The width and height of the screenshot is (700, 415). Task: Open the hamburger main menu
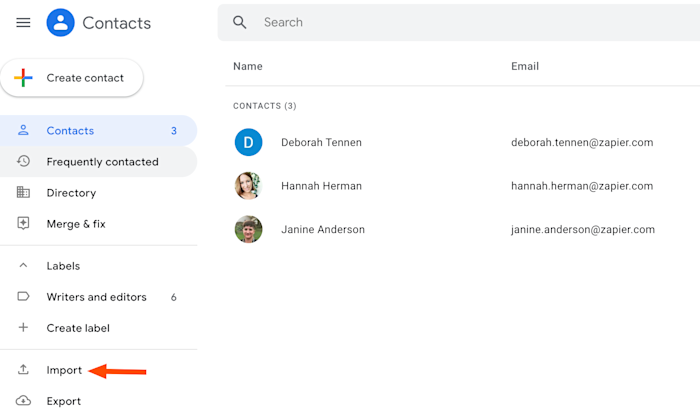[x=24, y=22]
